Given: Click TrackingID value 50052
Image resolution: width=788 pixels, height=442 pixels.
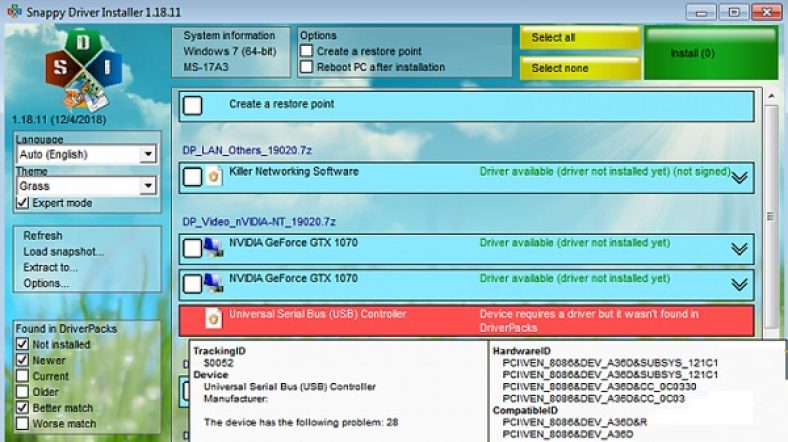Looking at the screenshot, I should point(218,363).
